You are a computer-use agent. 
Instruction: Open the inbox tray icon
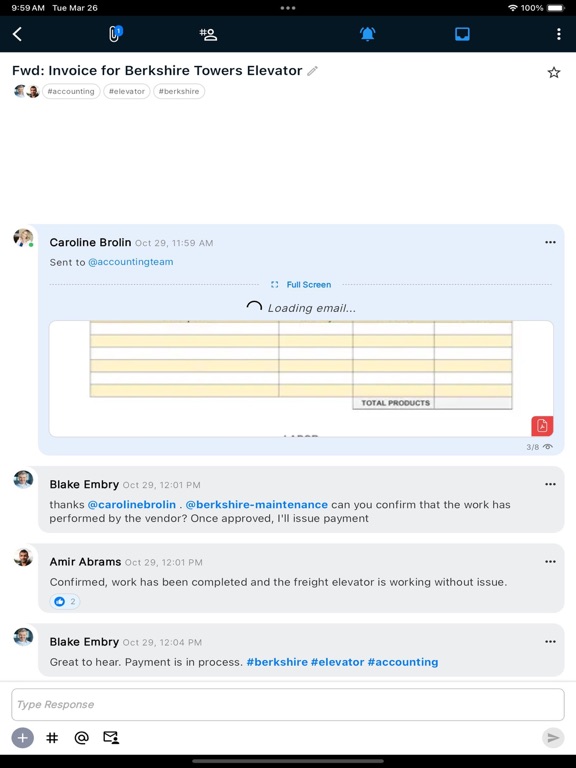pyautogui.click(x=462, y=34)
